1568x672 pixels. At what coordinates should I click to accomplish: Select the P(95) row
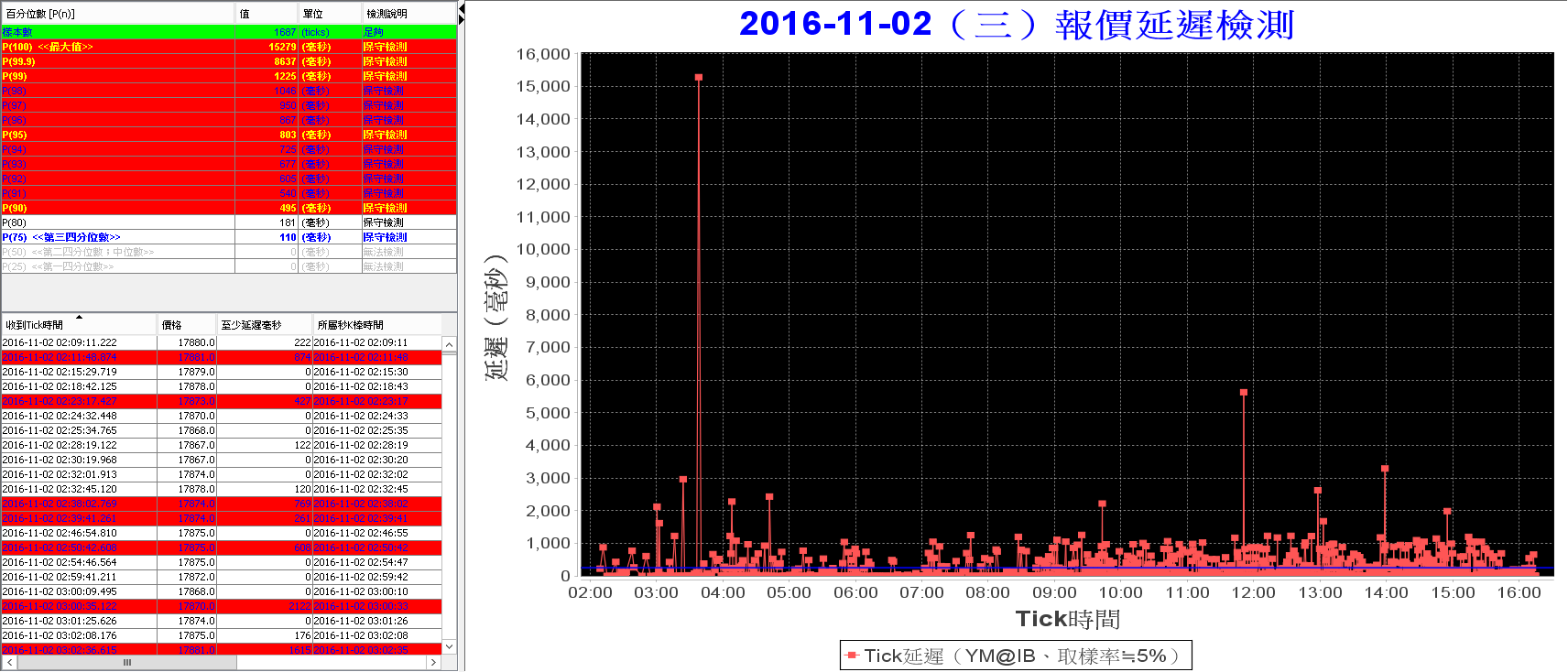coord(229,135)
